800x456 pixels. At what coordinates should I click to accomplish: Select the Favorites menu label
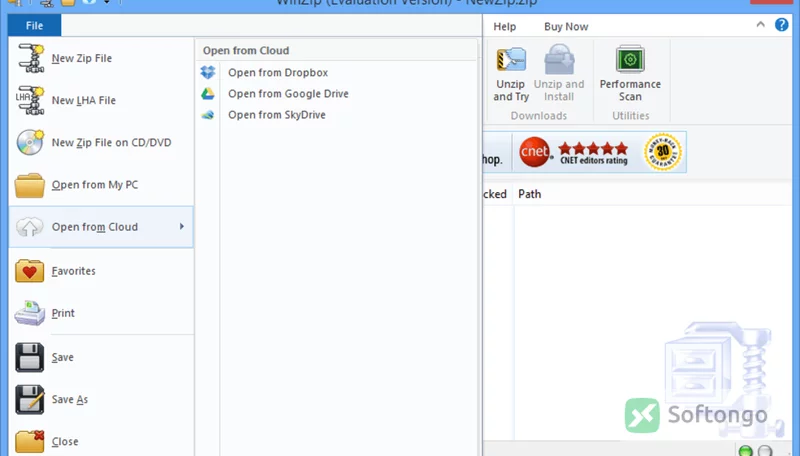pyautogui.click(x=73, y=271)
